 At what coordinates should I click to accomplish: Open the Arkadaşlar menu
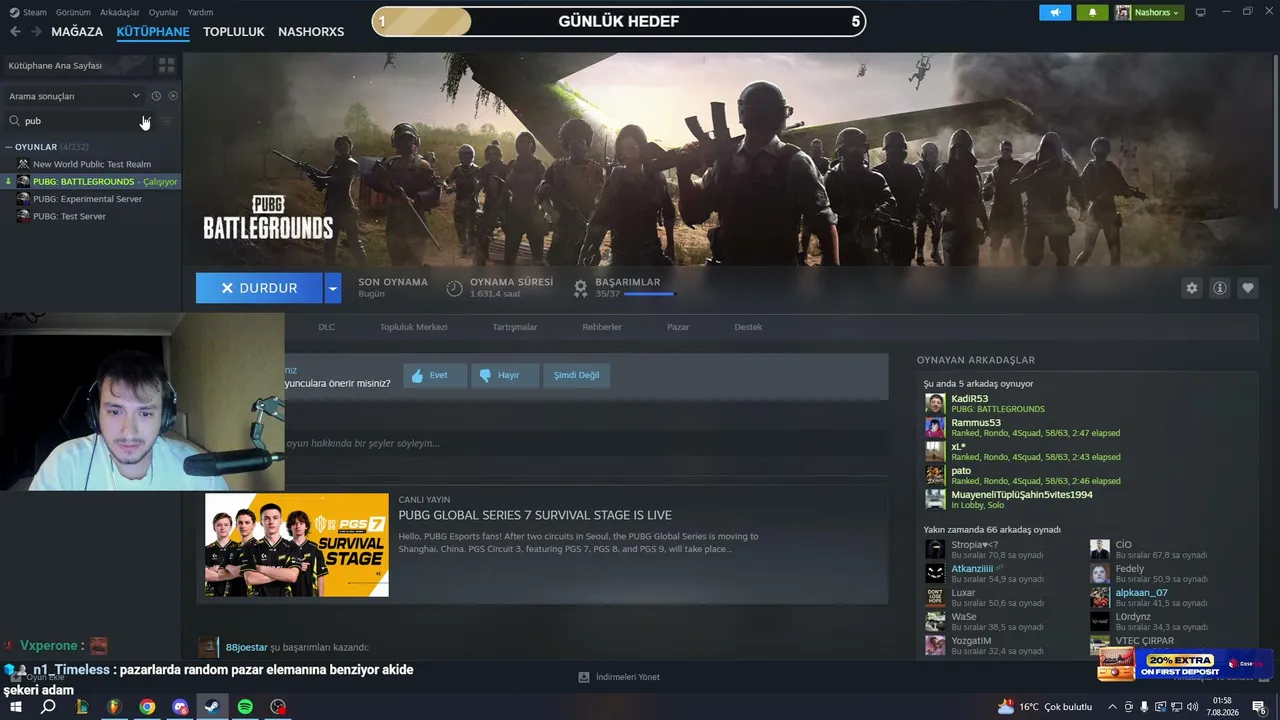(120, 12)
